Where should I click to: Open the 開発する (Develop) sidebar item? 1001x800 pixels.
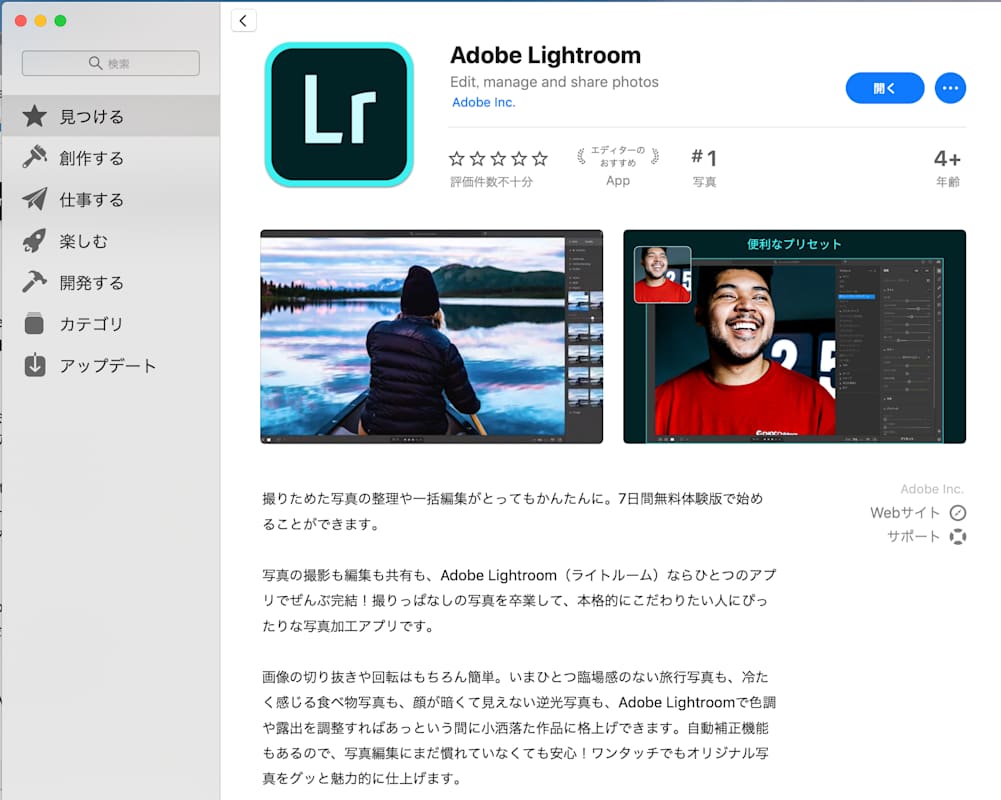(110, 282)
